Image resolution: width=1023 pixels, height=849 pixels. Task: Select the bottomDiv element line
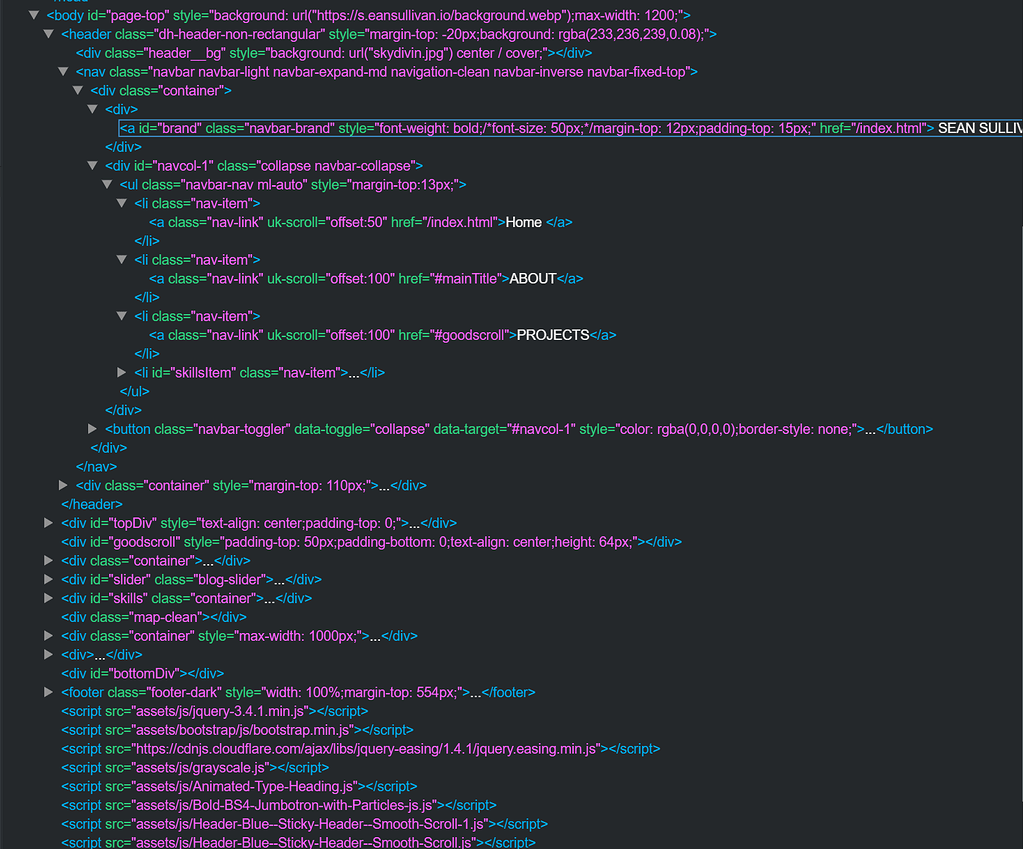142,673
